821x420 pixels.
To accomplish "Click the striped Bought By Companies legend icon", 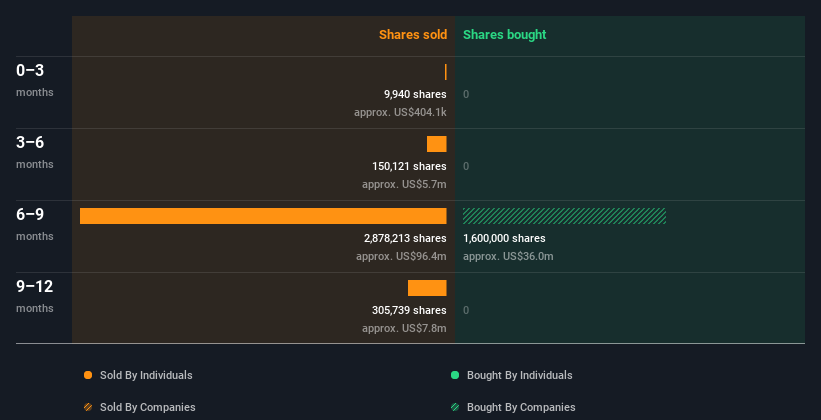I will pyautogui.click(x=455, y=407).
